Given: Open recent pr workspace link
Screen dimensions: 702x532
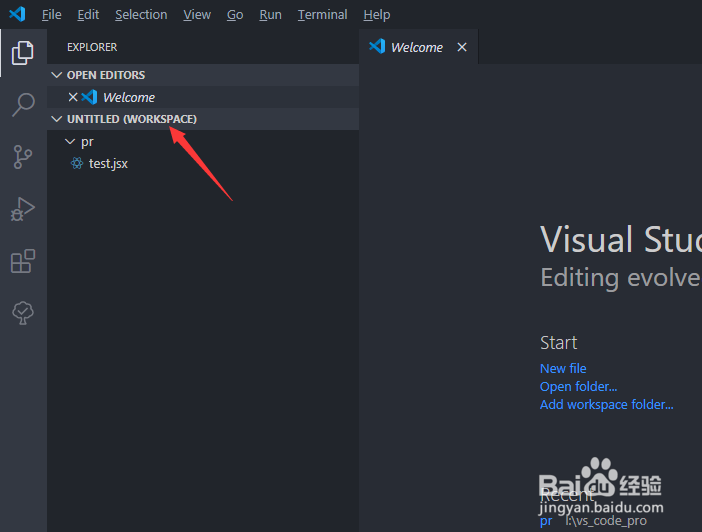Looking at the screenshot, I should point(546,522).
